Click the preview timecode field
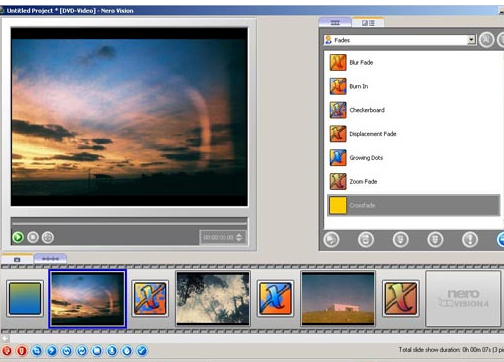The height and width of the screenshot is (362, 504). [219, 238]
